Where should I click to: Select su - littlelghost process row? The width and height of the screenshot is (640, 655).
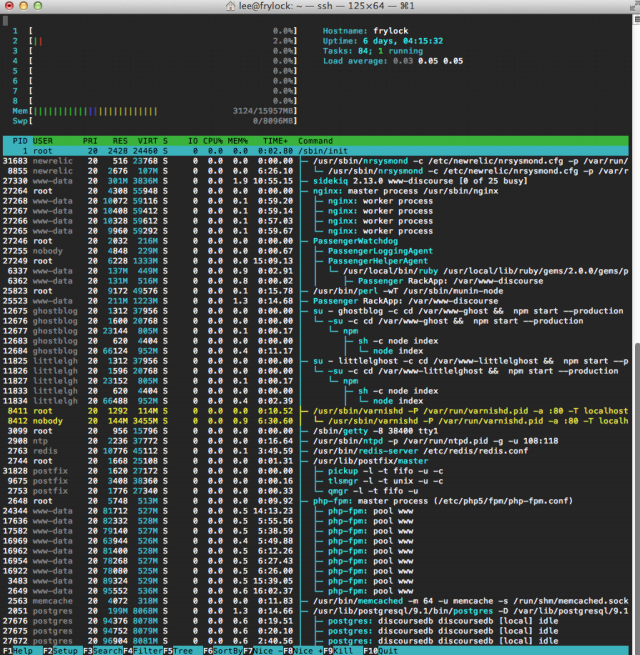[x=315, y=361]
